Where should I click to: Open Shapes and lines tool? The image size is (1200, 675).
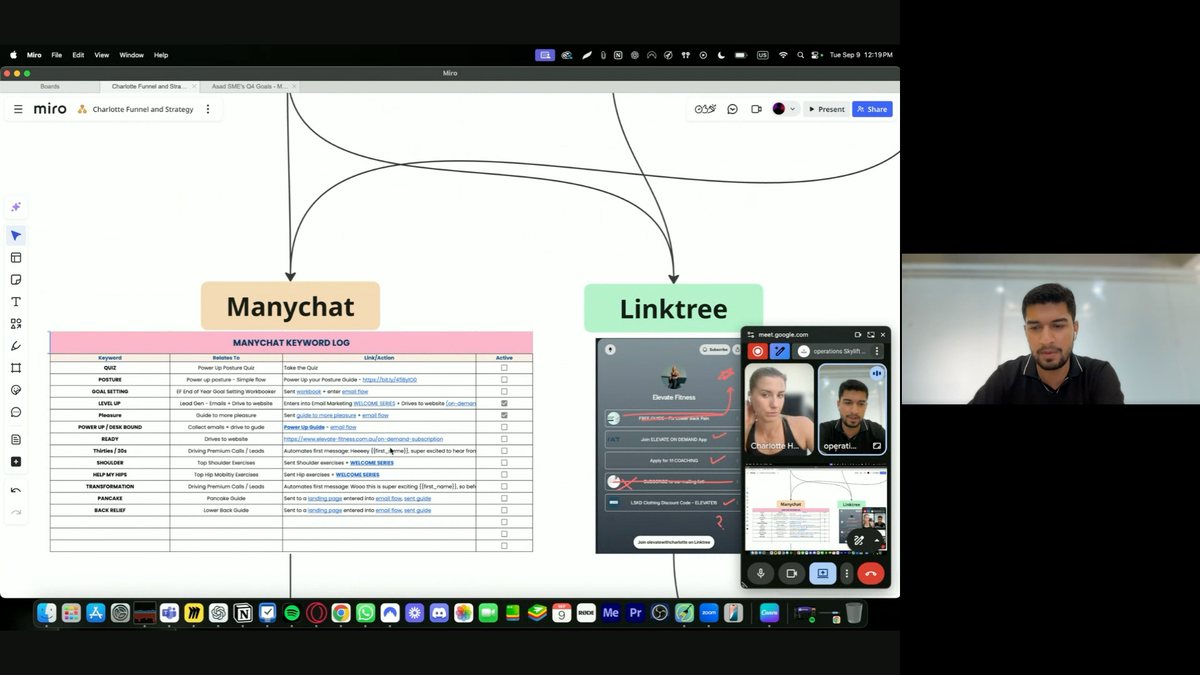tap(16, 324)
